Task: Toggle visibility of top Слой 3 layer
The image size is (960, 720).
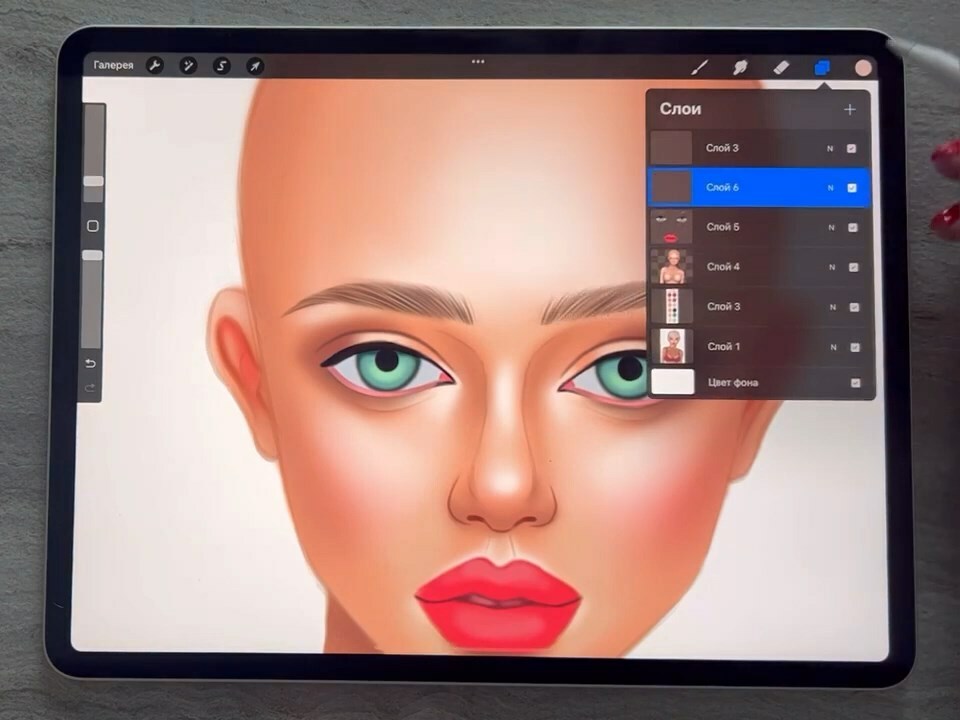Action: click(851, 149)
